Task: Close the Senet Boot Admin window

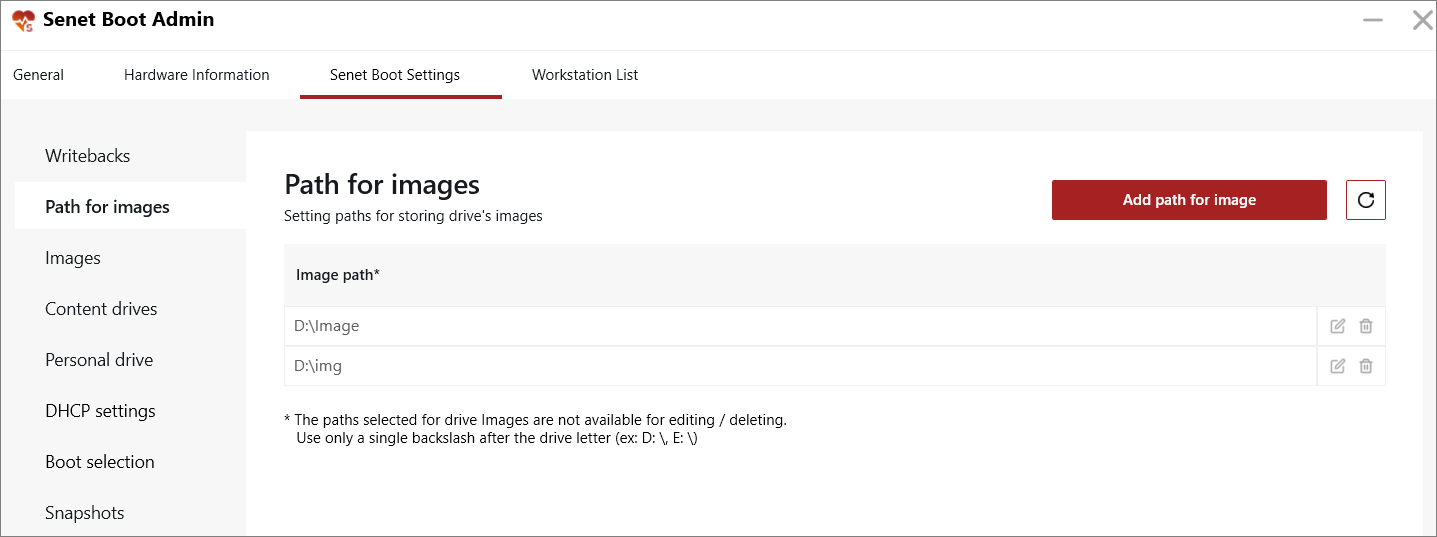Action: [x=1422, y=20]
